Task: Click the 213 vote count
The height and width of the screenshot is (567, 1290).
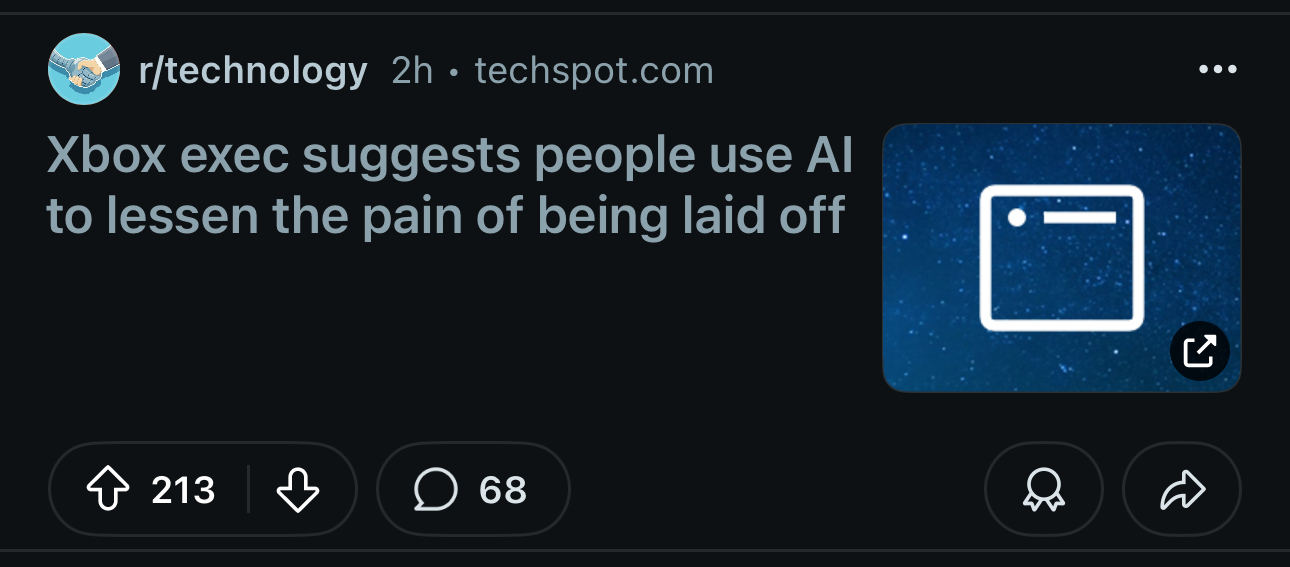Action: click(x=183, y=490)
